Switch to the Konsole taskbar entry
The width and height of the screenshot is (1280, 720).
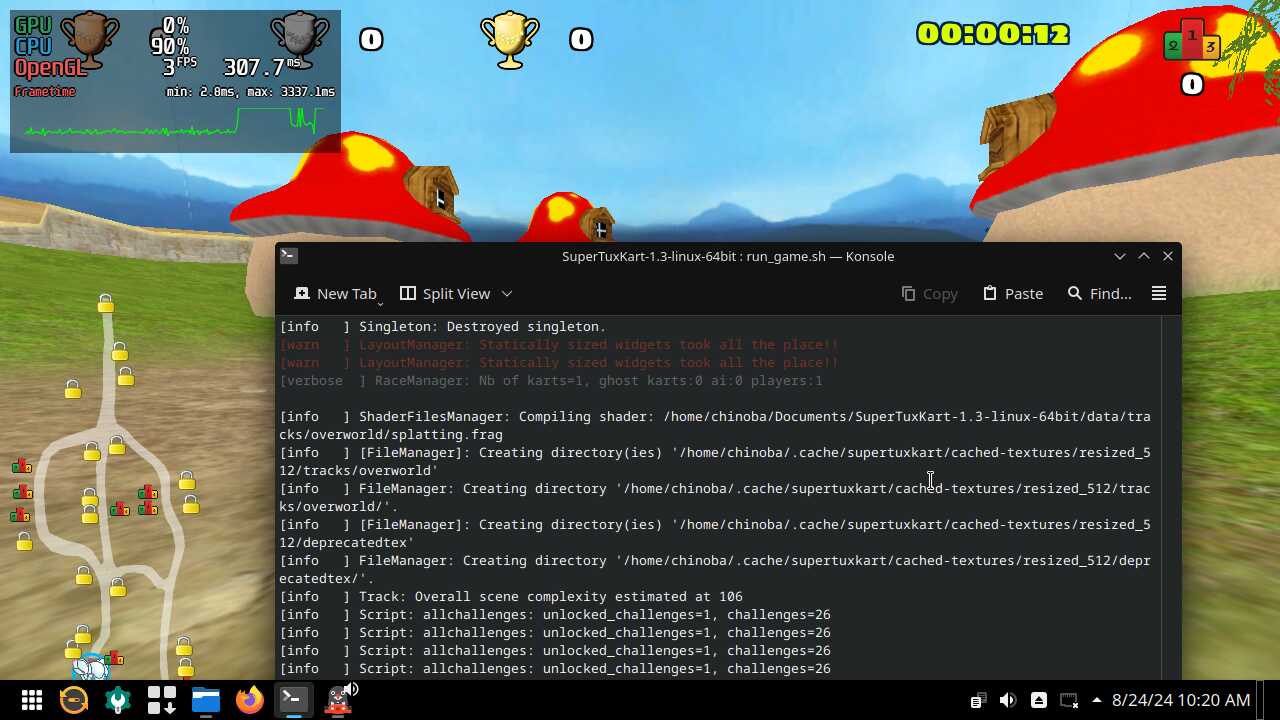pos(293,700)
